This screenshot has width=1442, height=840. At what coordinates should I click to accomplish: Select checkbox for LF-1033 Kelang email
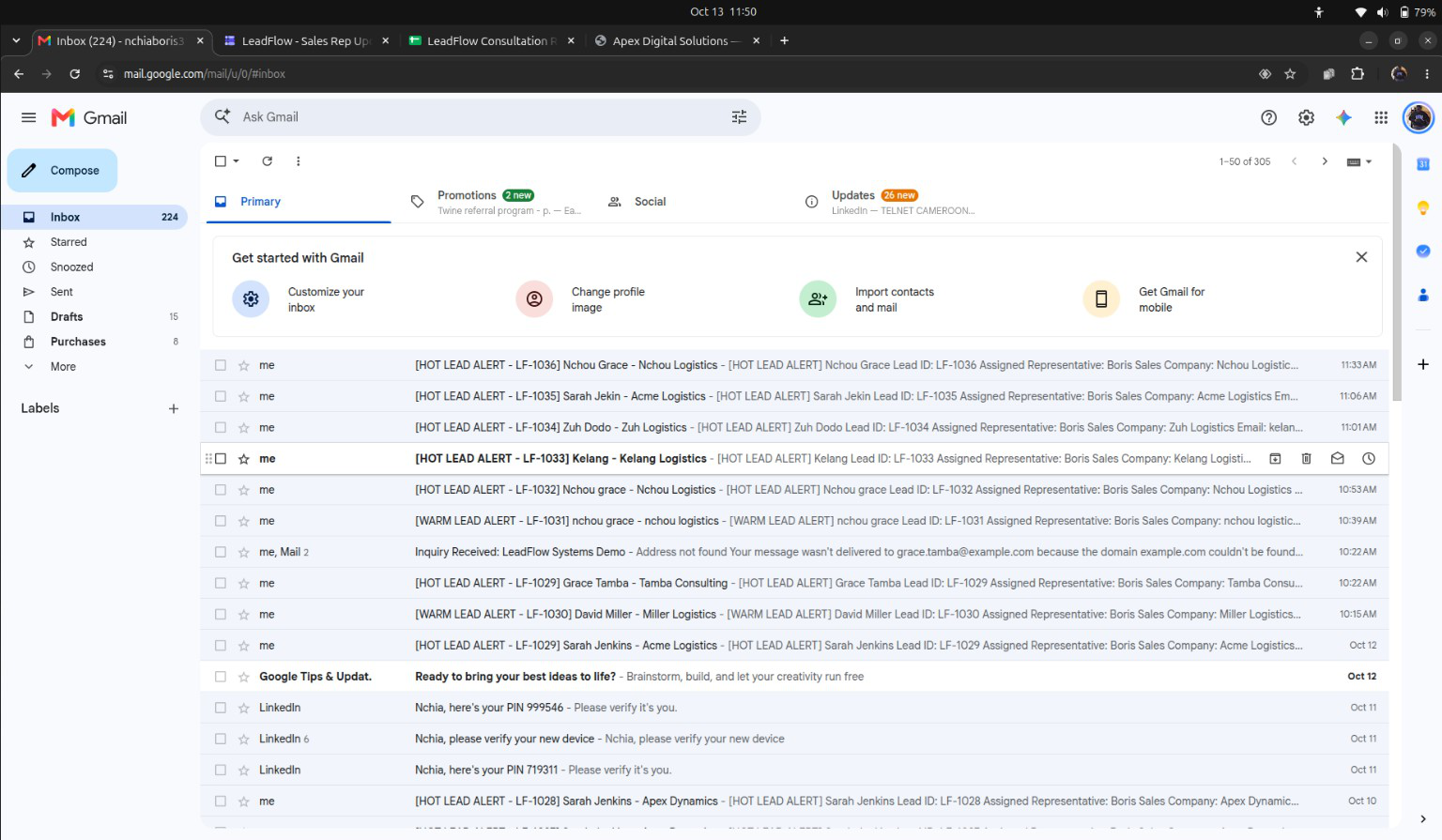point(221,459)
